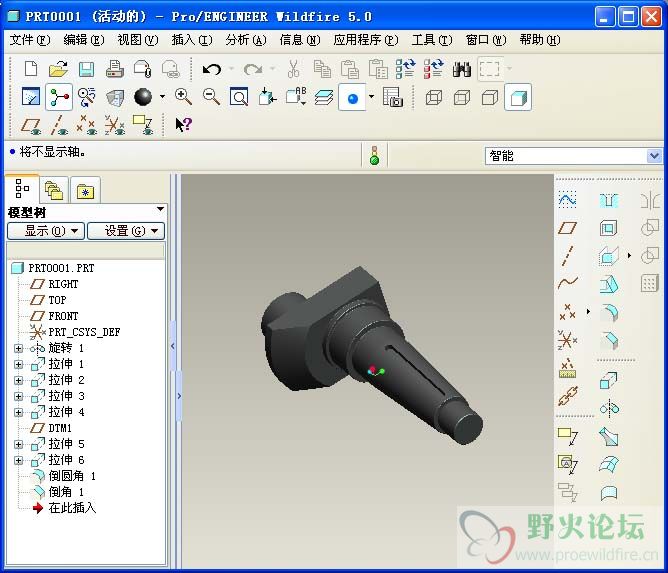Viewport: 668px width, 573px height.
Task: Expand the 旋转 1 tree node
Action: (18, 348)
